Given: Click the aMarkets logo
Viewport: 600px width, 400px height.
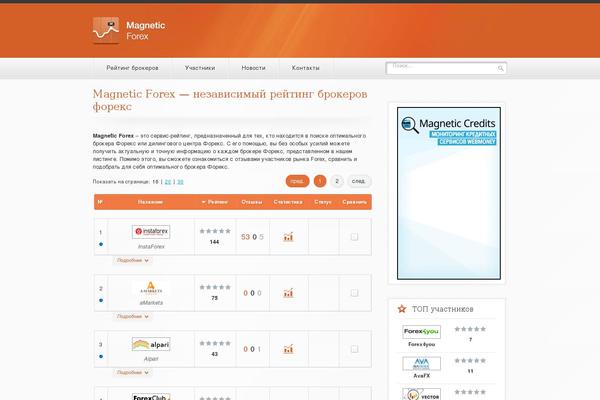Looking at the screenshot, I should point(151,288).
